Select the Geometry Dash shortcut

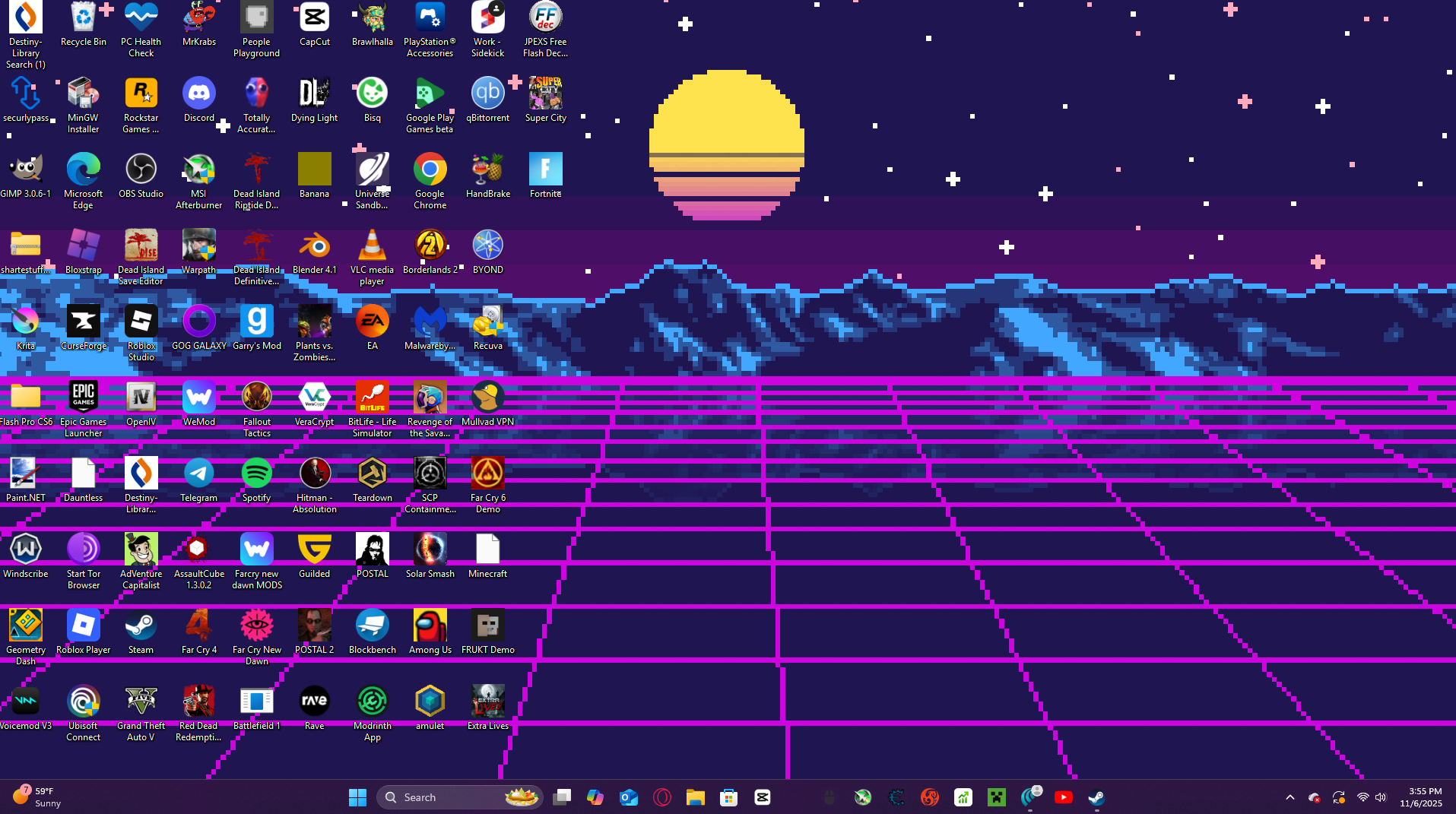coord(25,626)
